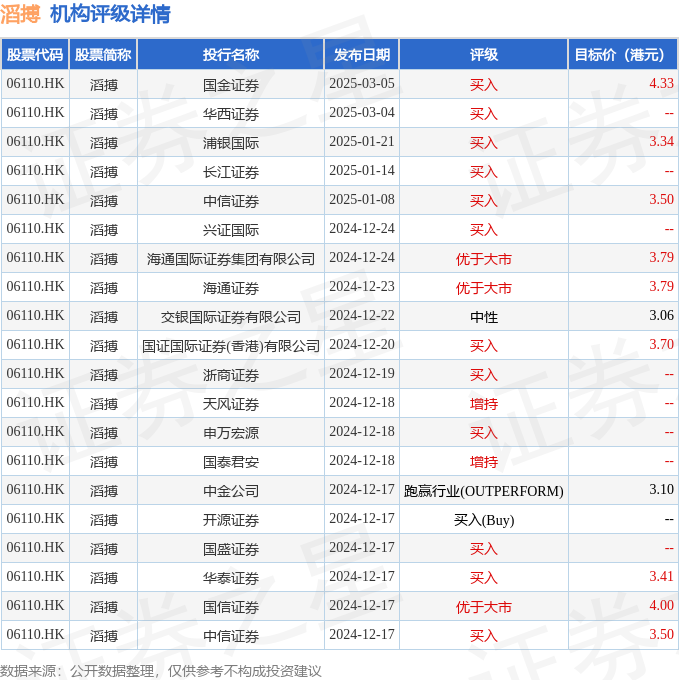This screenshot has width=679, height=680.
Task: Click the 股票简称 column header
Action: coord(103,55)
